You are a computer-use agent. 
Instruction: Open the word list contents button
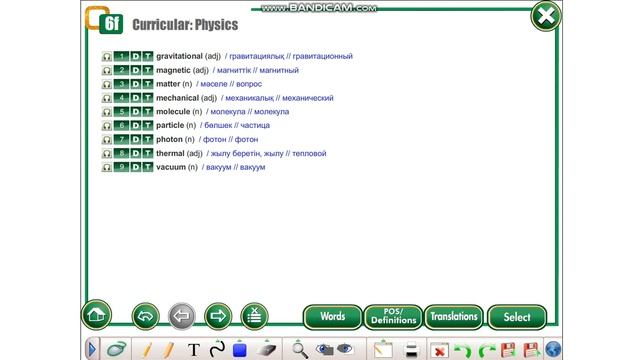pos(254,316)
